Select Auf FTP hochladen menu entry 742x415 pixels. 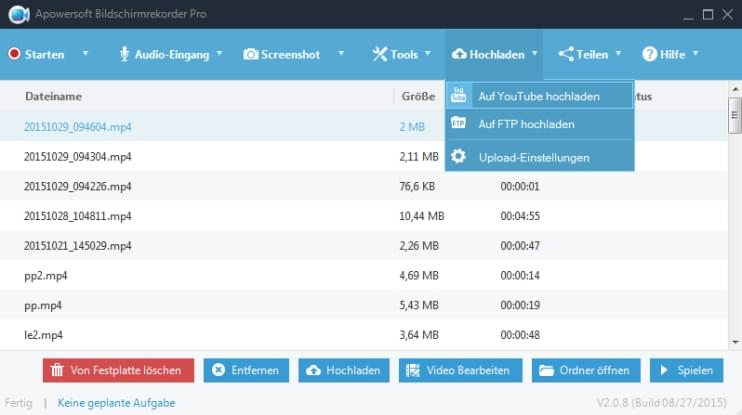(526, 125)
